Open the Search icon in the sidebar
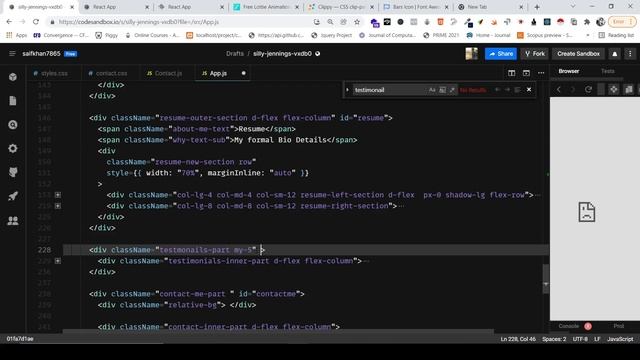The image size is (640, 360). click(13, 124)
